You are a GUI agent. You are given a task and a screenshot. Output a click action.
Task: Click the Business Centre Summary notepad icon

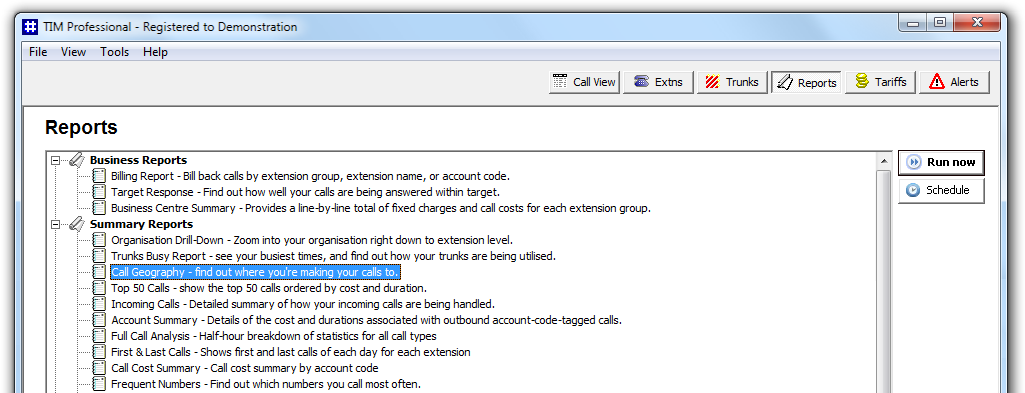point(99,208)
